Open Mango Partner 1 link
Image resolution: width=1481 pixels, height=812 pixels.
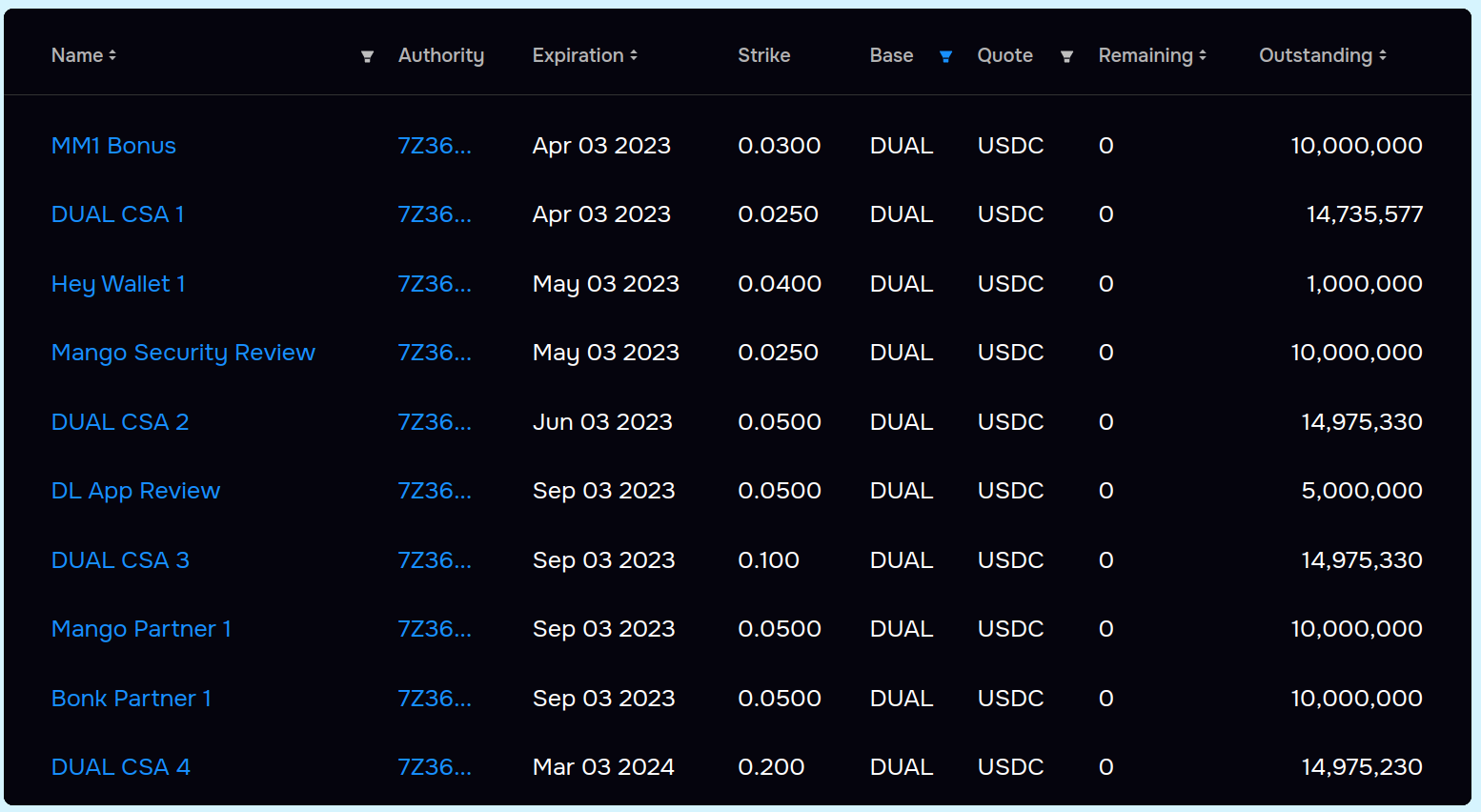click(141, 629)
